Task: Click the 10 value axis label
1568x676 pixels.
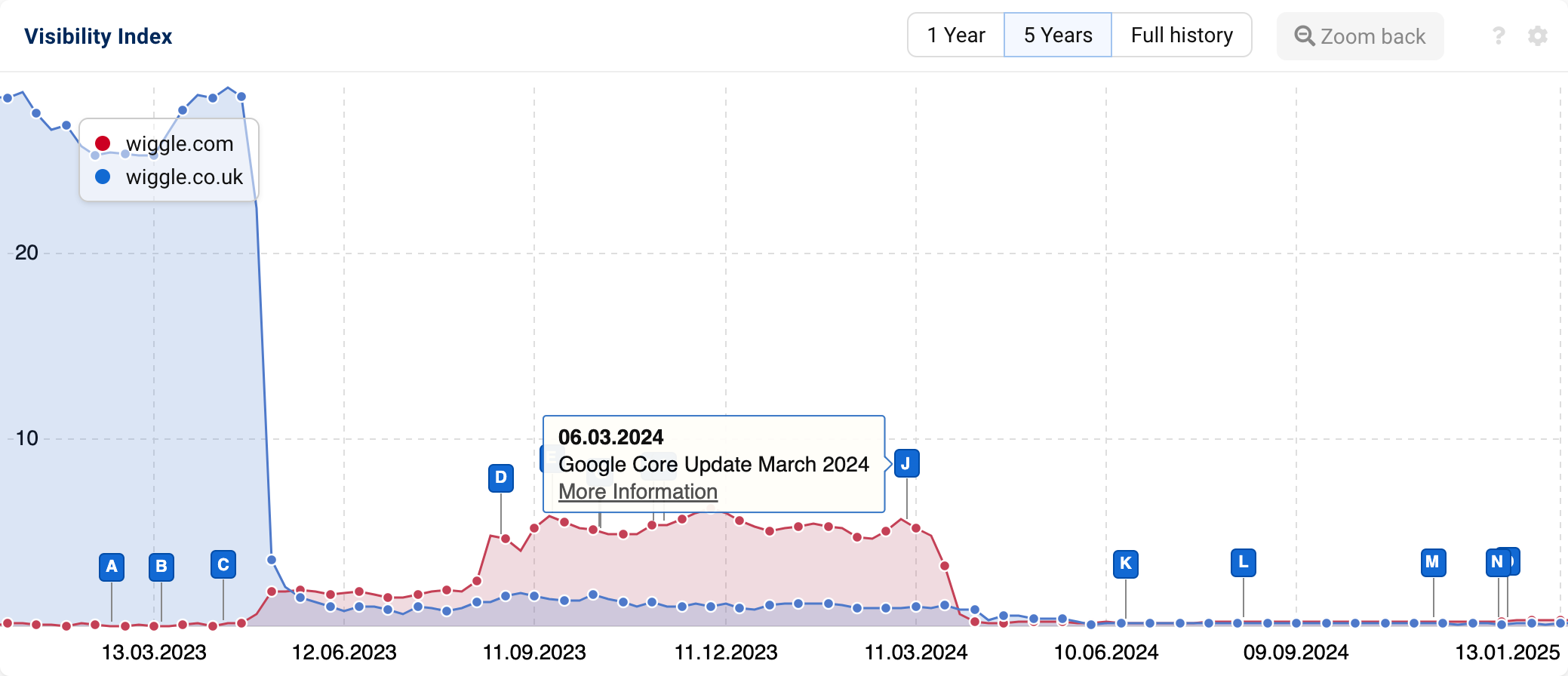Action: tap(26, 438)
